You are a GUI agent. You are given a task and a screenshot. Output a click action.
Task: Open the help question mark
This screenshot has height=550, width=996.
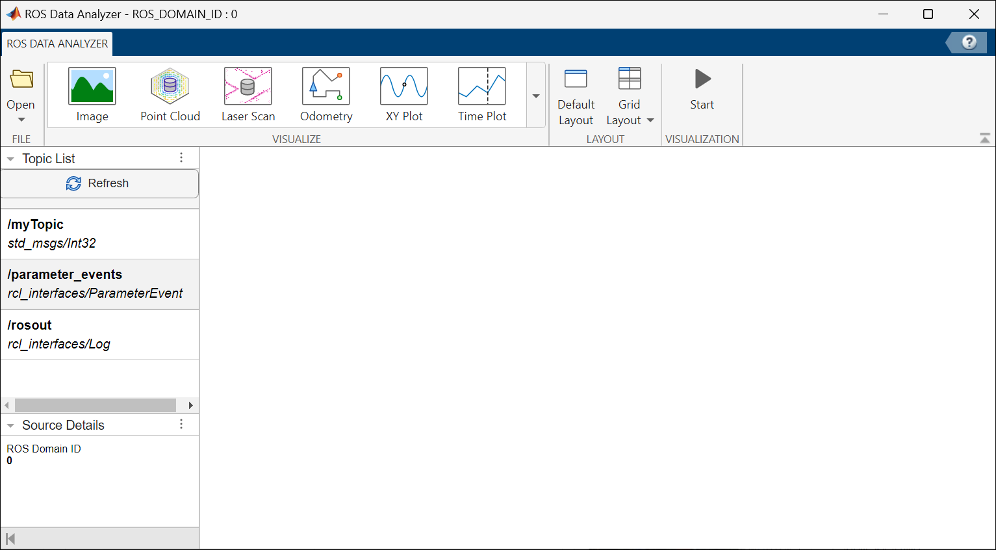969,43
